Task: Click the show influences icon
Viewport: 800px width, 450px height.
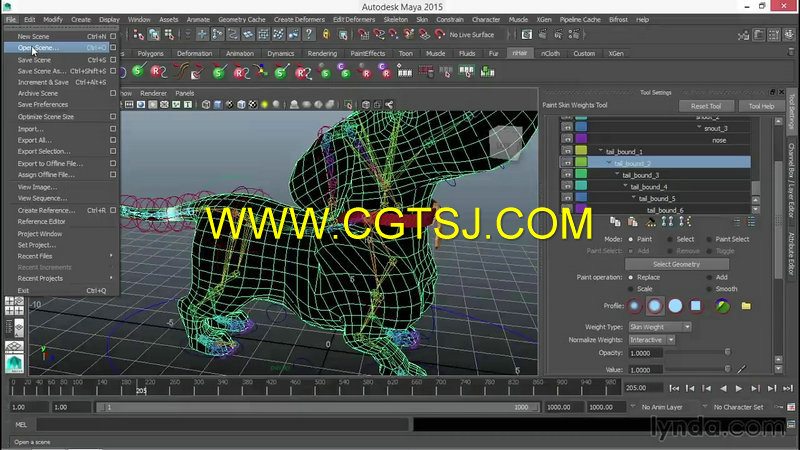Action: [x=685, y=221]
